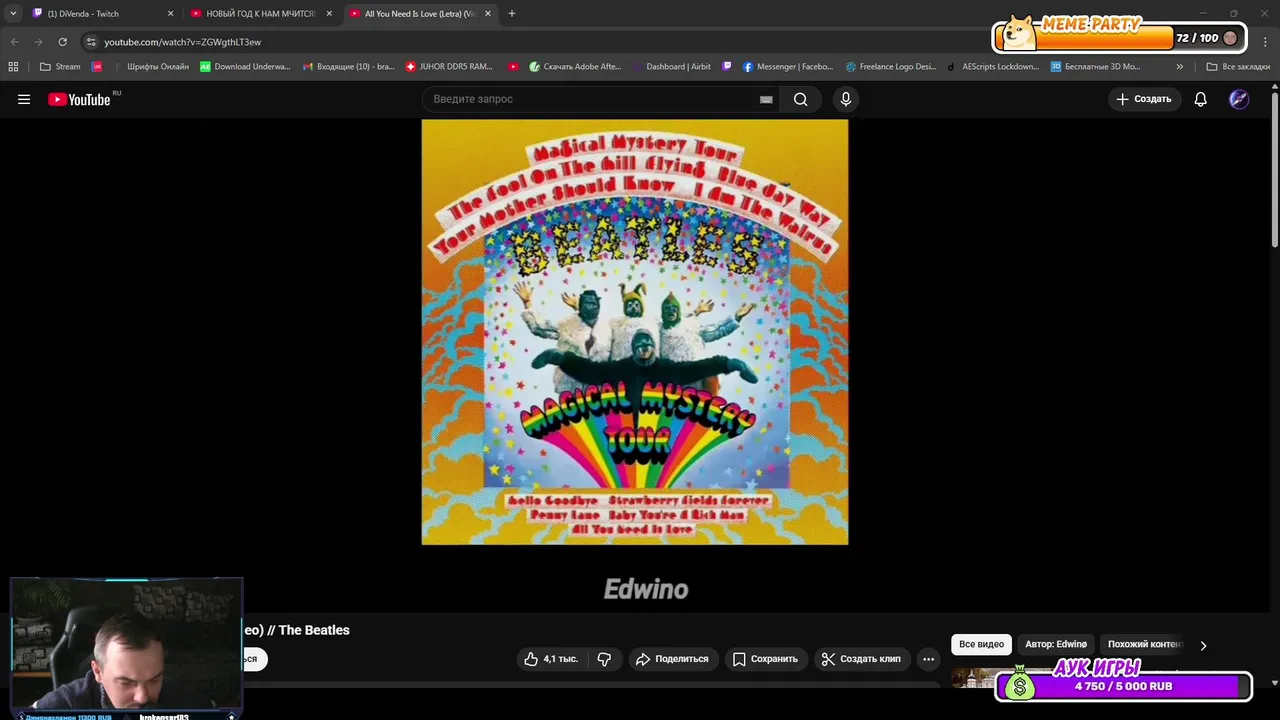This screenshot has width=1280, height=720.
Task: Select the Все видео chip
Action: click(x=981, y=644)
